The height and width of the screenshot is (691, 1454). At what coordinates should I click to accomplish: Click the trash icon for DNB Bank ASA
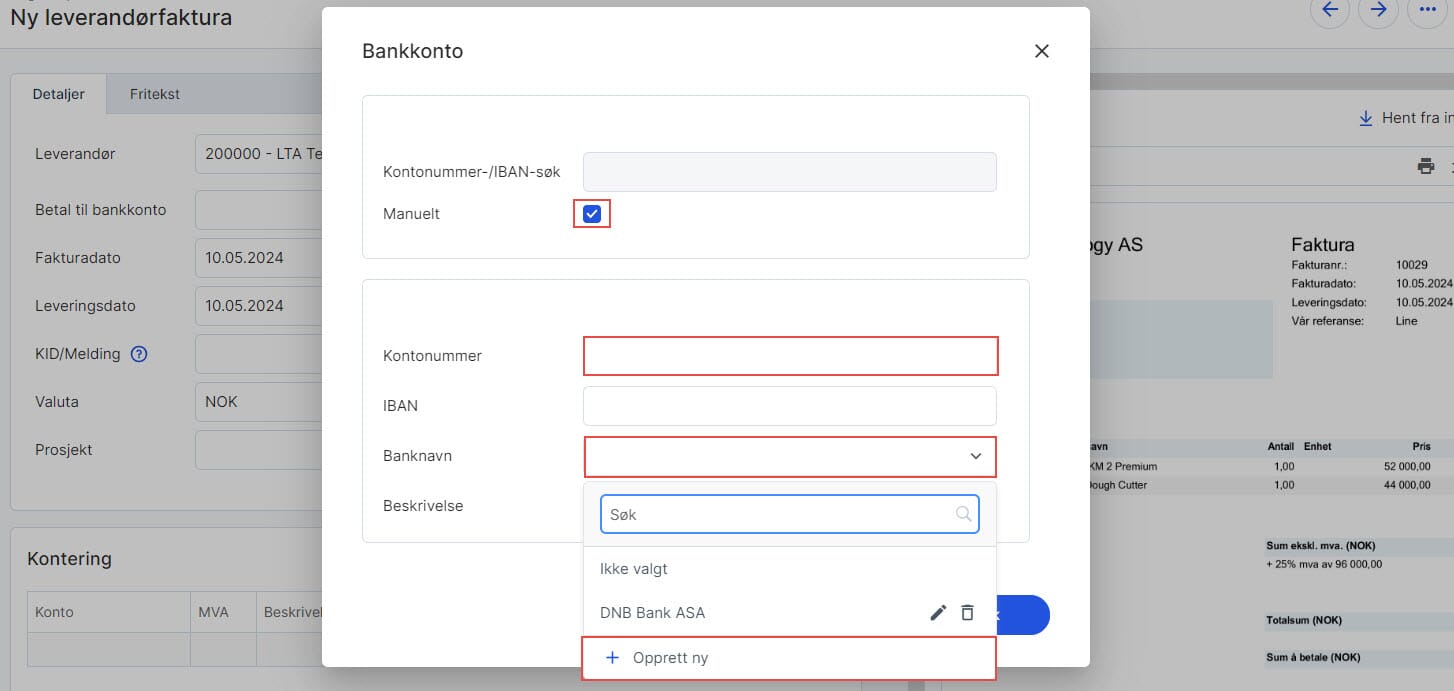click(967, 613)
